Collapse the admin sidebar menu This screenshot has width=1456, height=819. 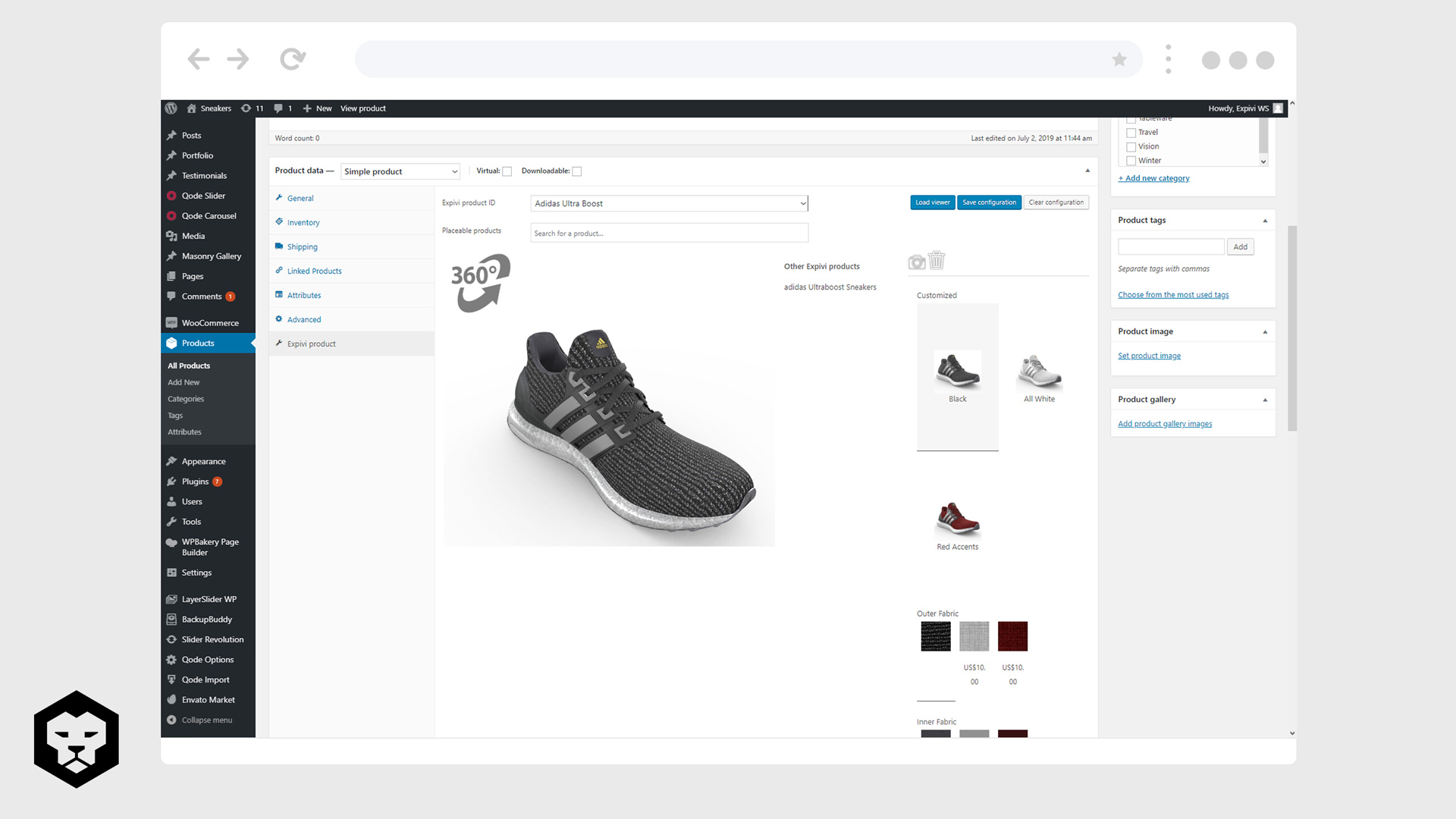point(208,720)
